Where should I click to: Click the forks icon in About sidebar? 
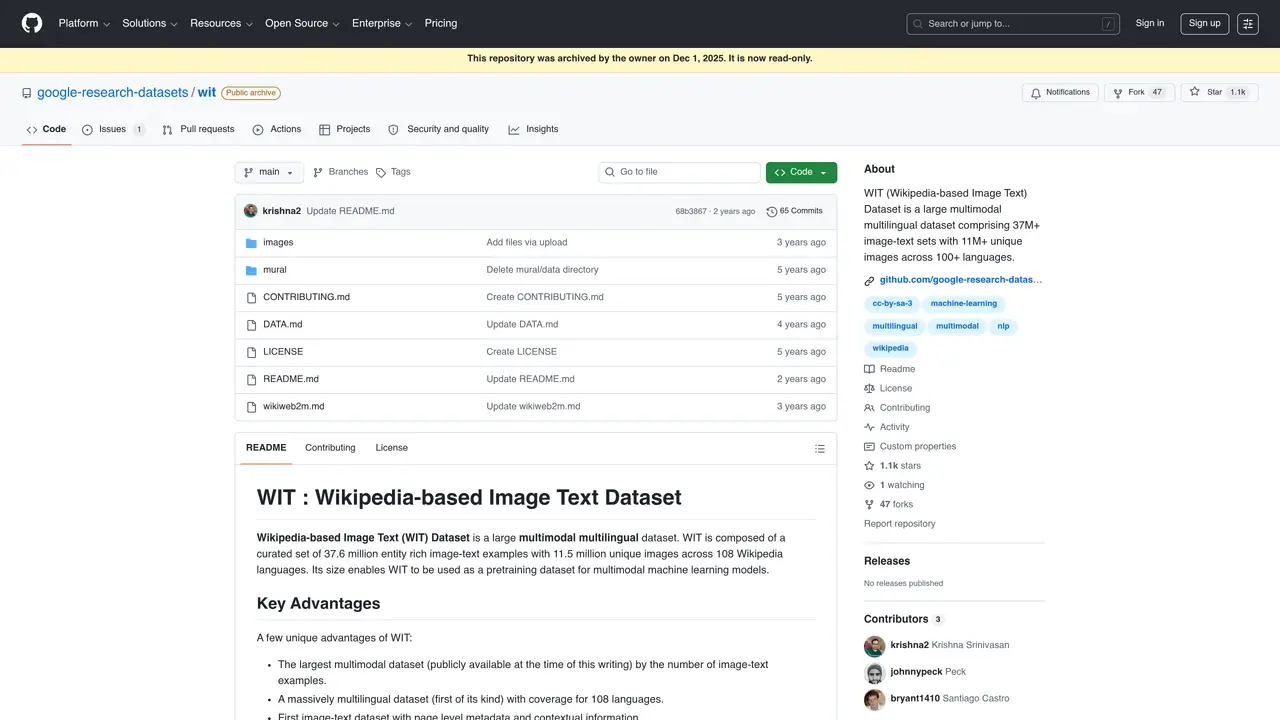pyautogui.click(x=869, y=505)
